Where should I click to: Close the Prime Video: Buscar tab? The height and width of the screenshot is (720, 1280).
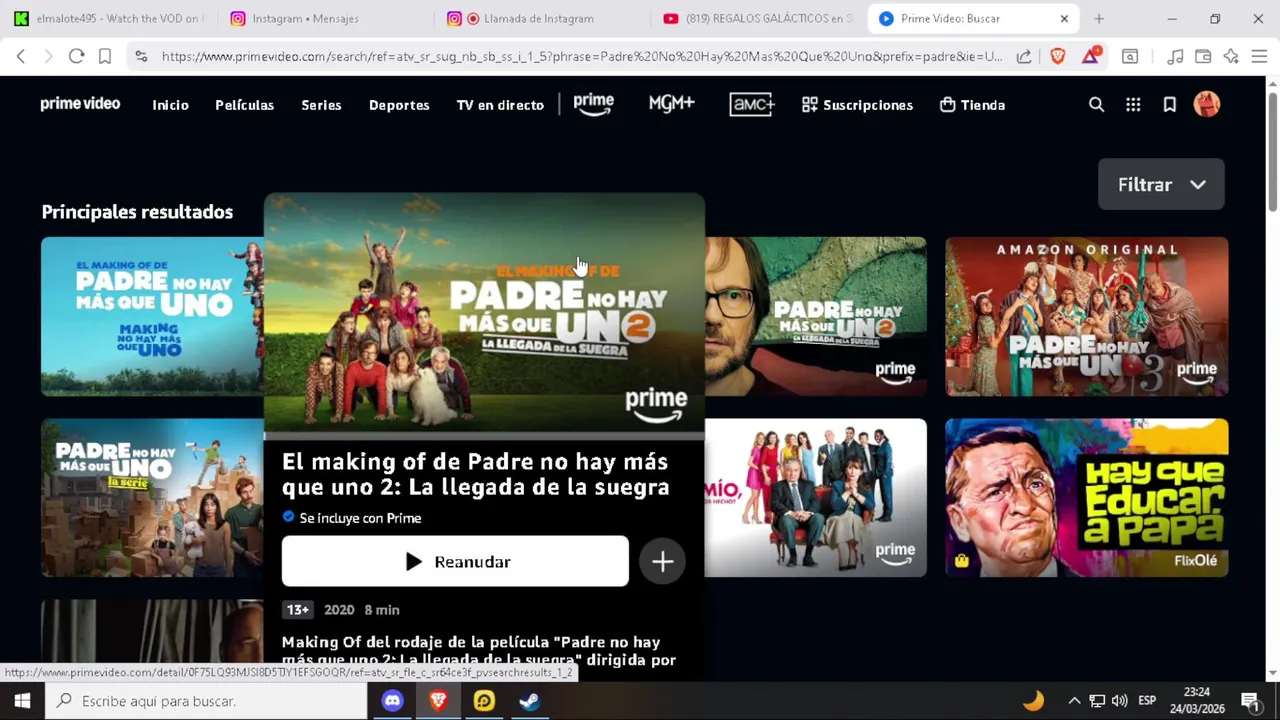pyautogui.click(x=1064, y=18)
